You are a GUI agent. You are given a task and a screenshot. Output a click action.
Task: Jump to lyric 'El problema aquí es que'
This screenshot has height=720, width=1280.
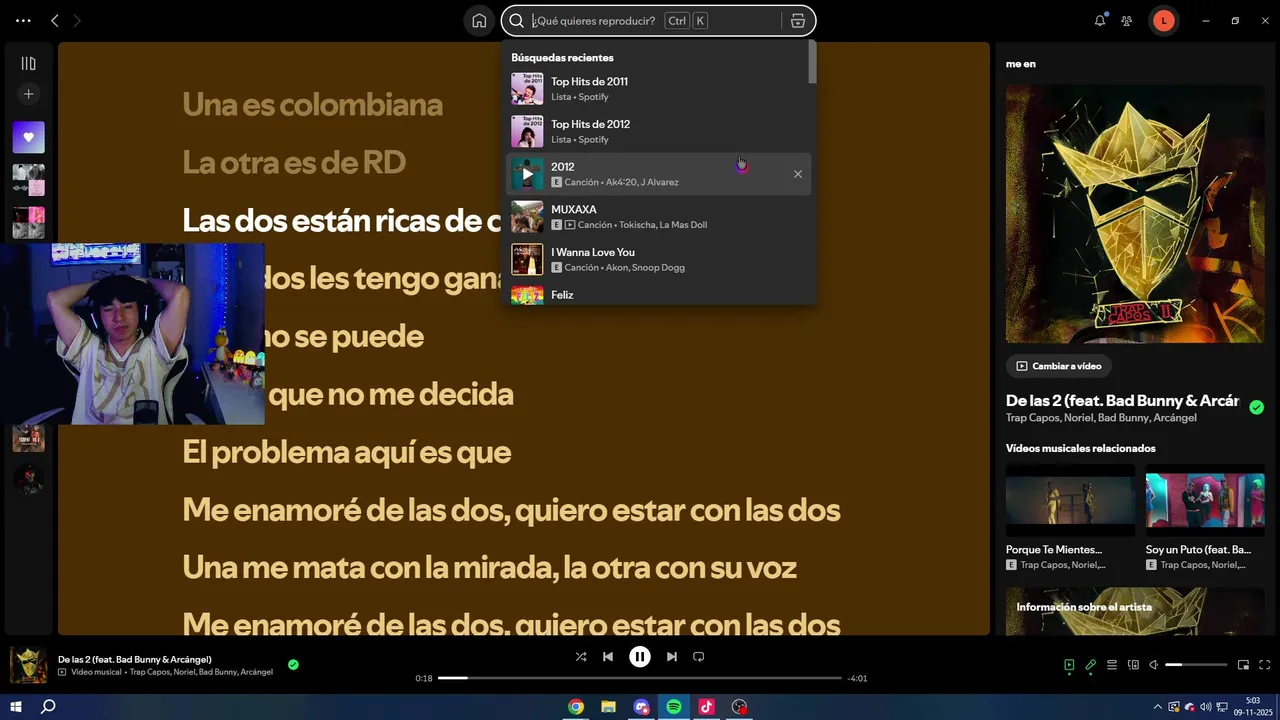pos(347,453)
